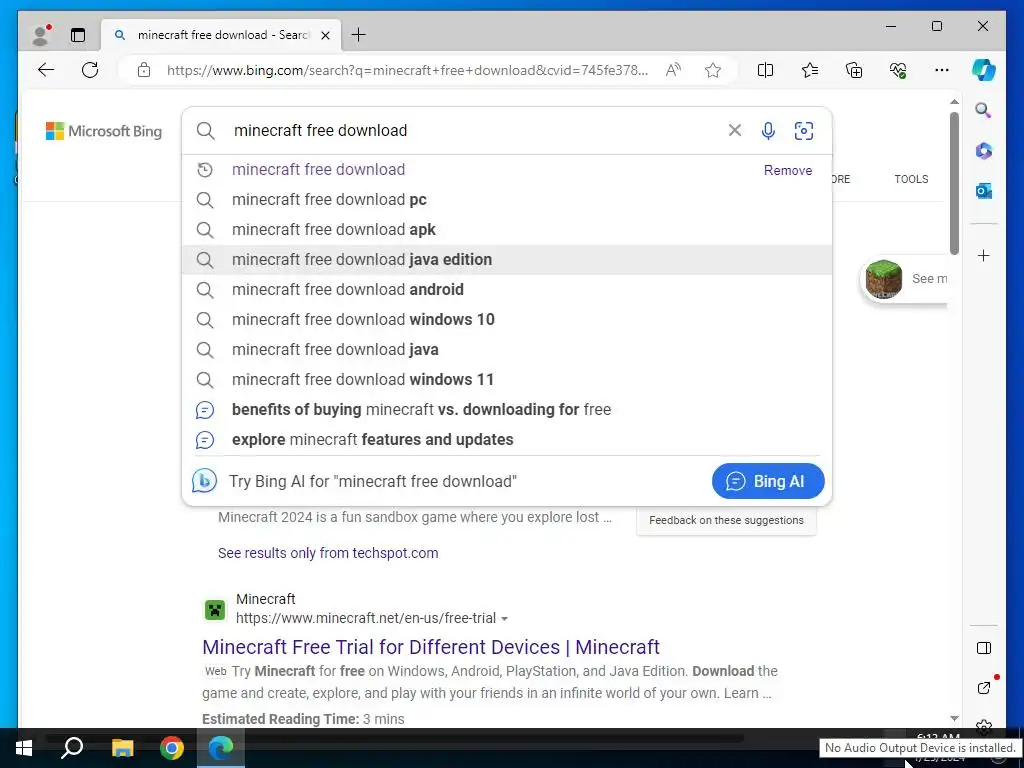Remove the search history suggestion
The image size is (1024, 768).
click(788, 170)
